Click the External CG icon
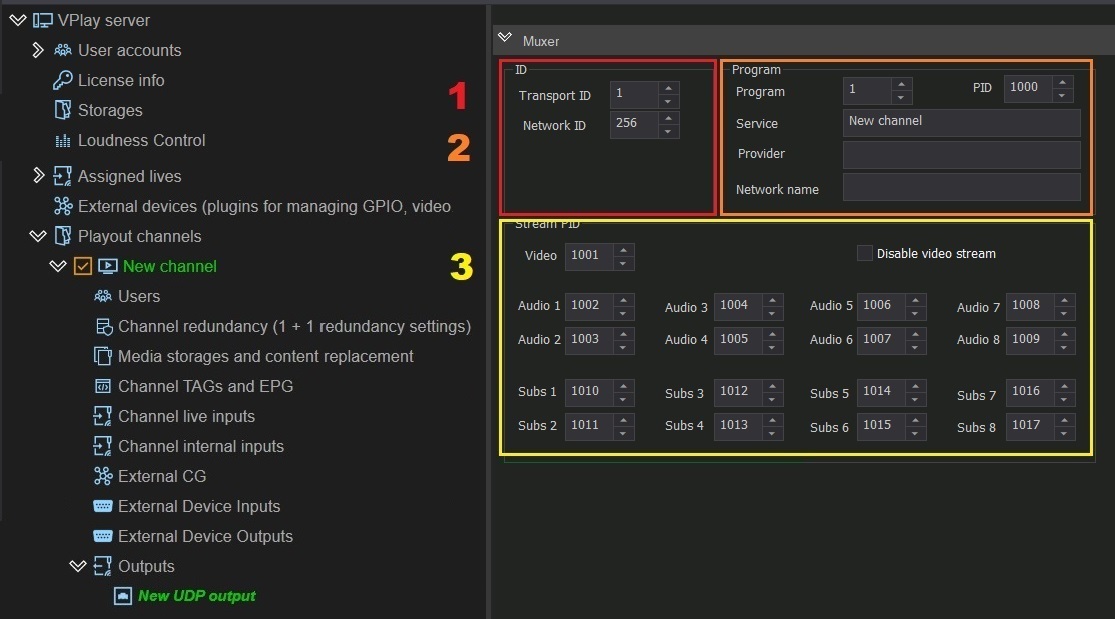Screen dimensions: 1115x619 [x=103, y=476]
